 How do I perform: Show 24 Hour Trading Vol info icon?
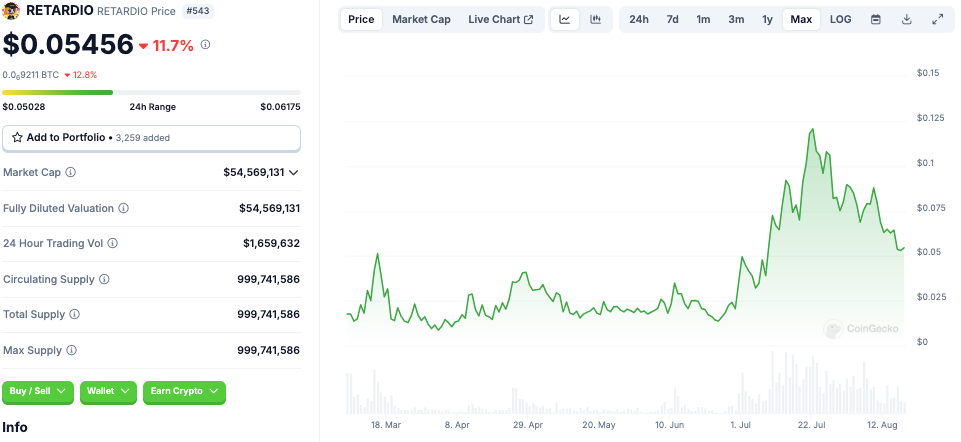[x=112, y=243]
